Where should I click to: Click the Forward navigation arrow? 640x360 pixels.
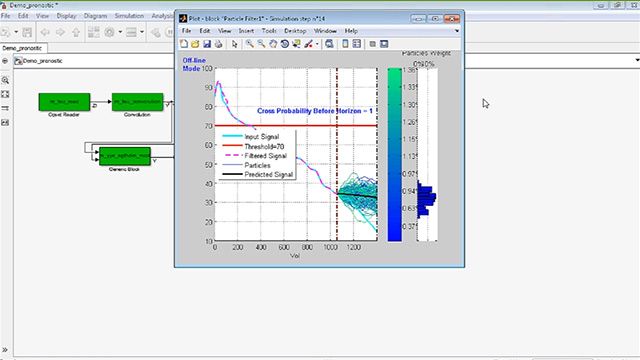60,32
